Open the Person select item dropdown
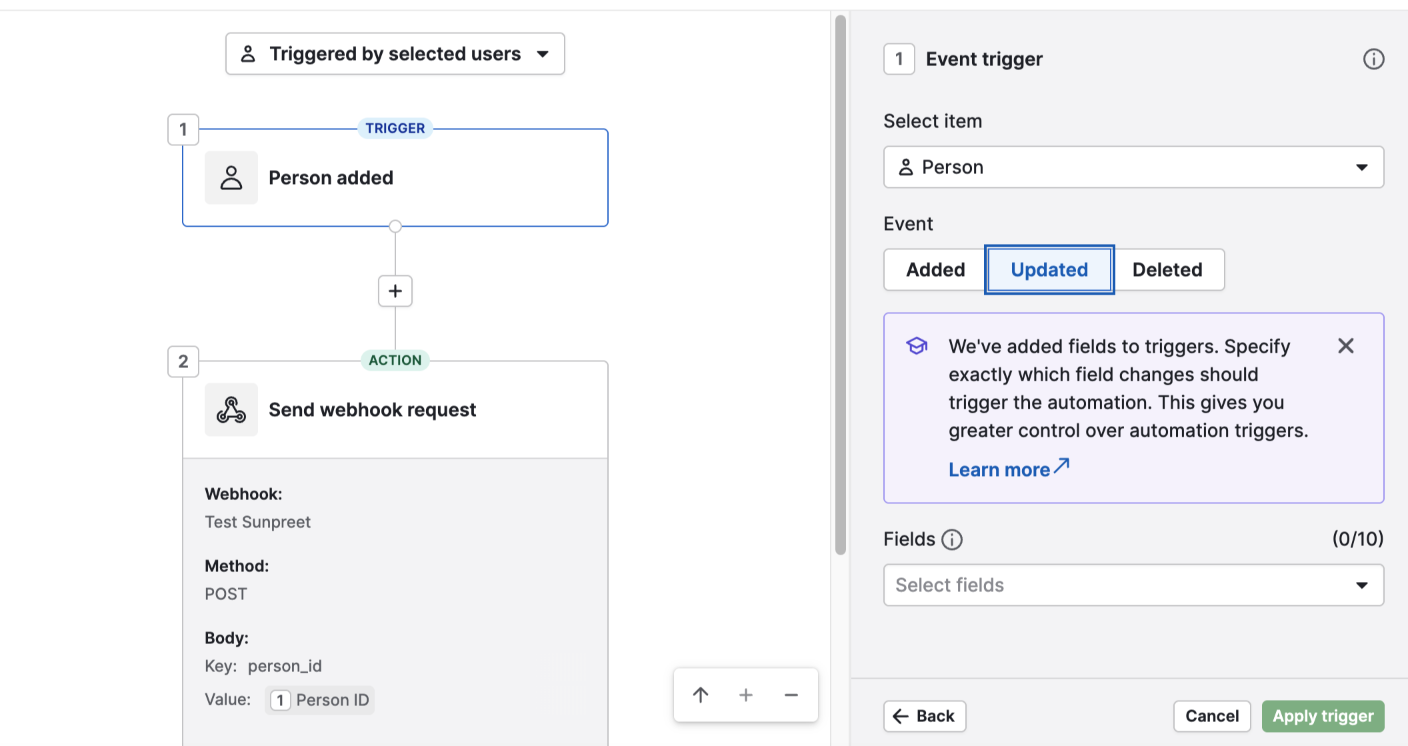This screenshot has width=1408, height=746. coord(1134,167)
